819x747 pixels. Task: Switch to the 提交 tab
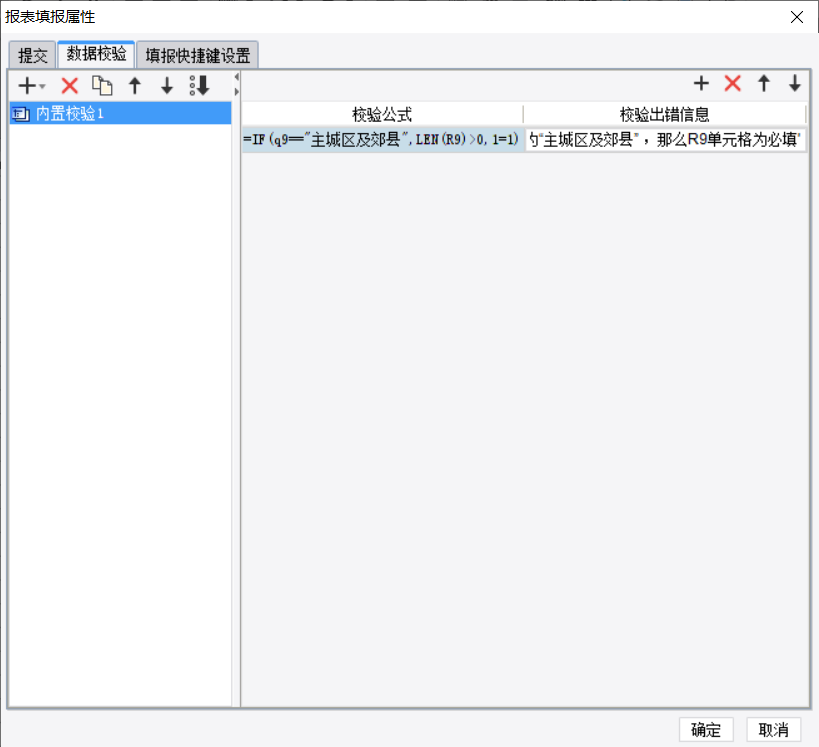[32, 55]
